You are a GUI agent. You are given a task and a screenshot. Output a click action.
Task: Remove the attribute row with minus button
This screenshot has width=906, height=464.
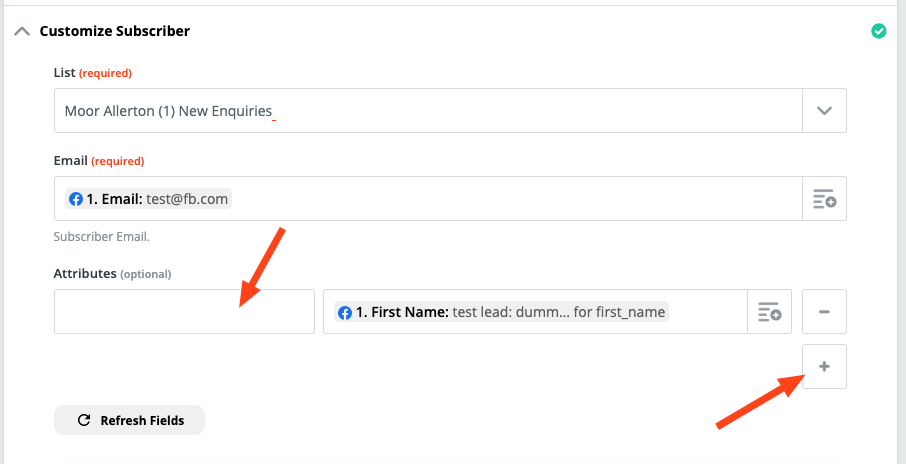click(x=824, y=312)
